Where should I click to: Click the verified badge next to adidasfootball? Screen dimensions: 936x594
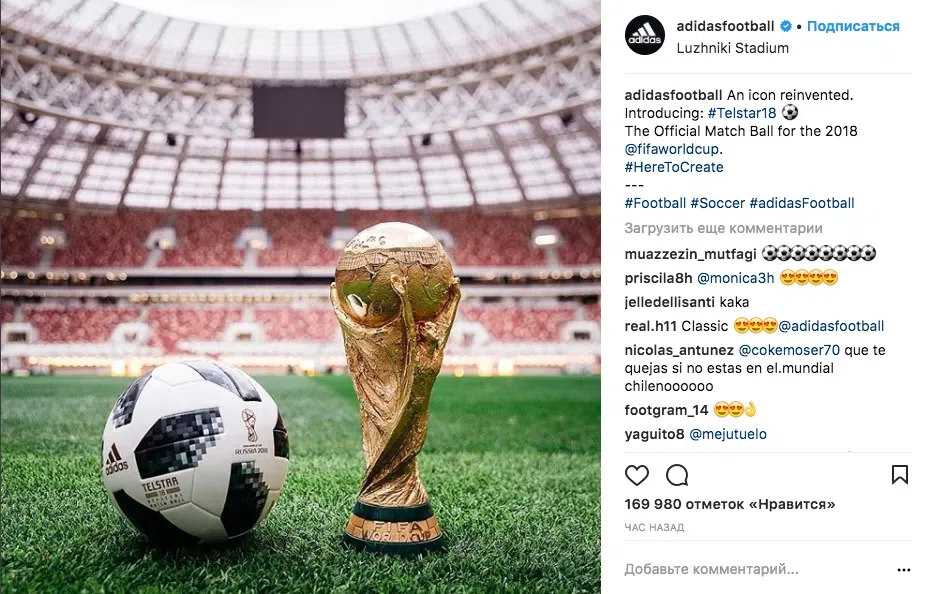(x=785, y=27)
